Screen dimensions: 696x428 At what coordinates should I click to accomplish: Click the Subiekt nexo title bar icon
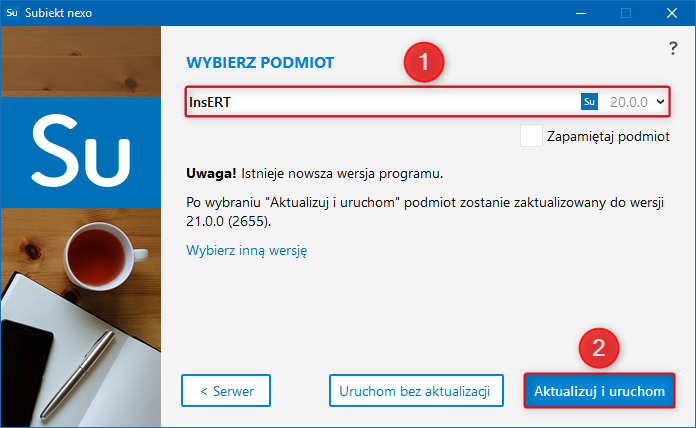pyautogui.click(x=12, y=13)
